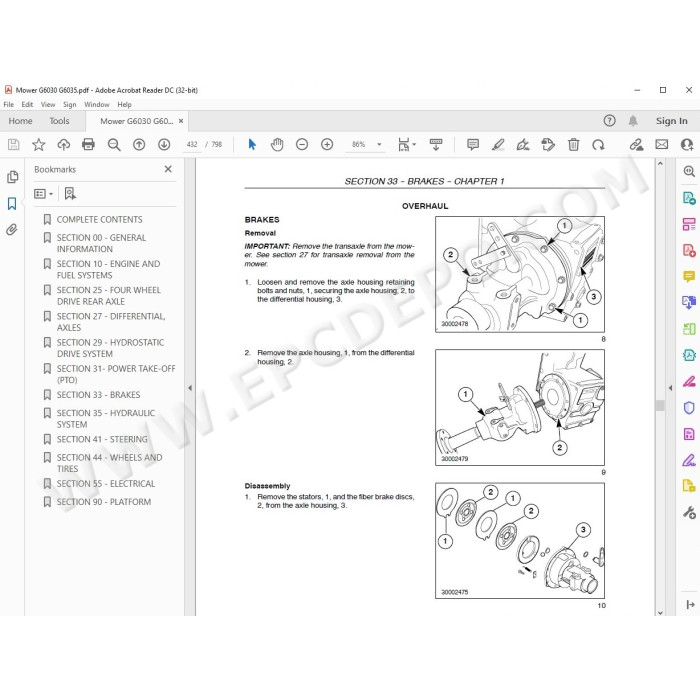
Task: Share a link to the file
Action: (636, 144)
